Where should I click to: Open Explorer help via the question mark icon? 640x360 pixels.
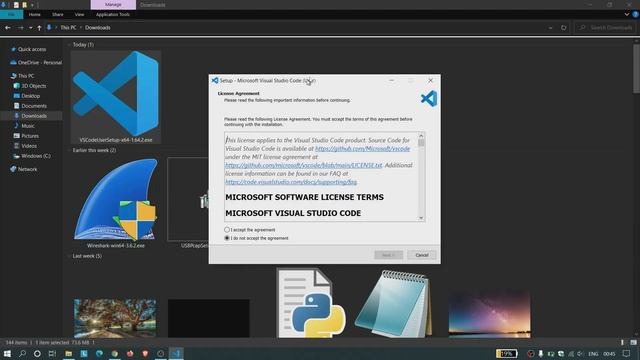coord(636,14)
